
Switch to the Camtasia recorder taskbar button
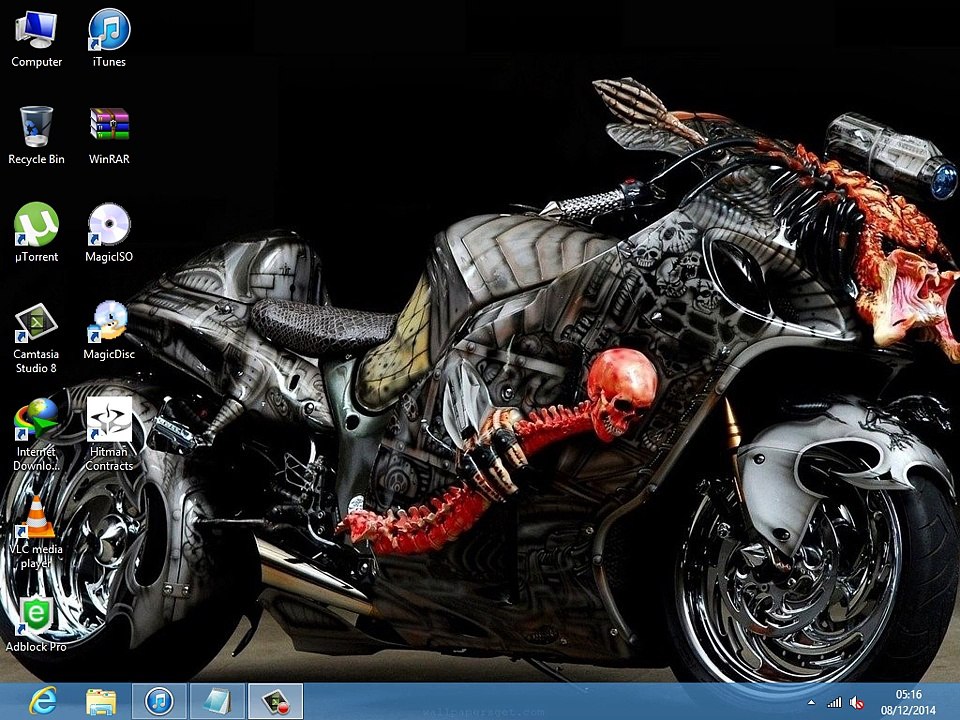[x=276, y=702]
